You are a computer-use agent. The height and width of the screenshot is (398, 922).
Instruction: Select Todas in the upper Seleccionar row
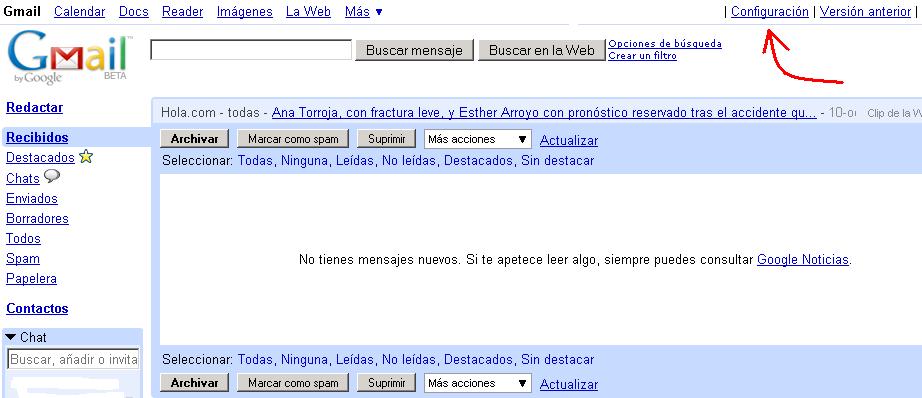255,160
